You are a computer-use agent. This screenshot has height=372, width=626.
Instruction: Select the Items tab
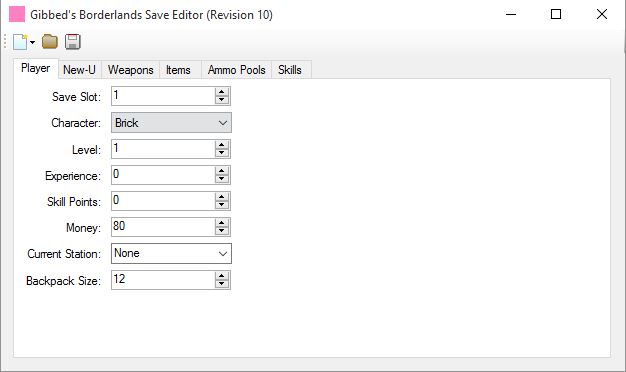178,70
